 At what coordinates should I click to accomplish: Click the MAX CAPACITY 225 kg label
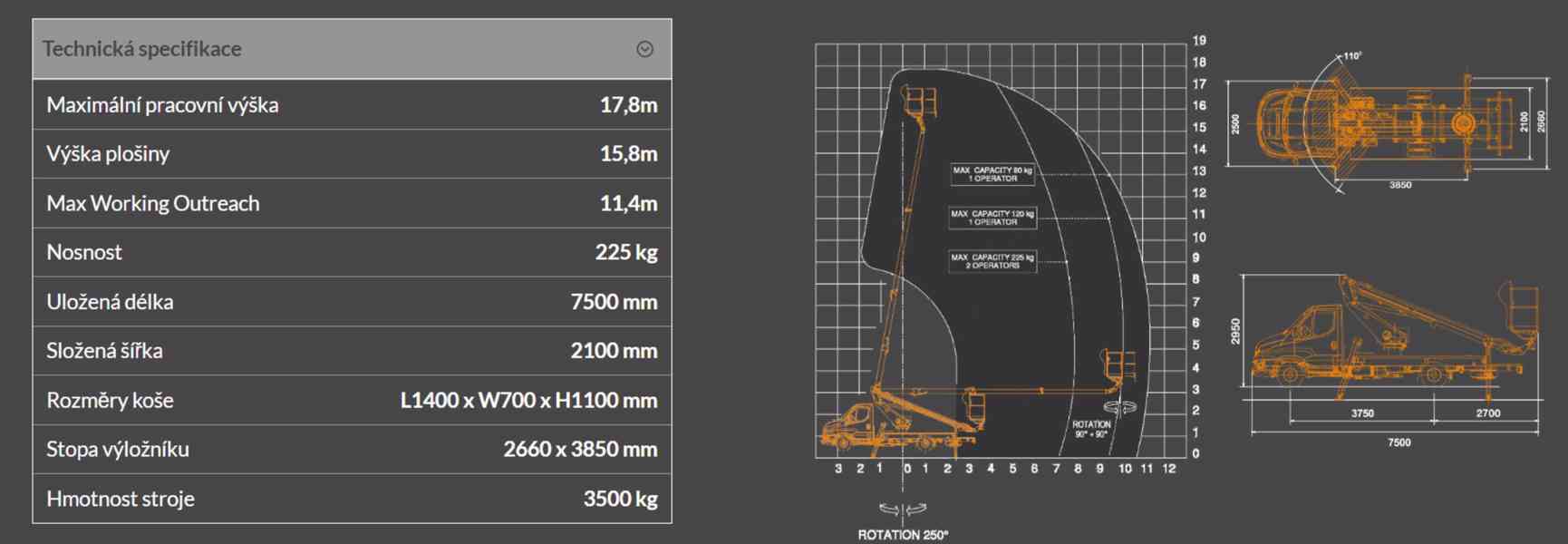click(x=992, y=261)
